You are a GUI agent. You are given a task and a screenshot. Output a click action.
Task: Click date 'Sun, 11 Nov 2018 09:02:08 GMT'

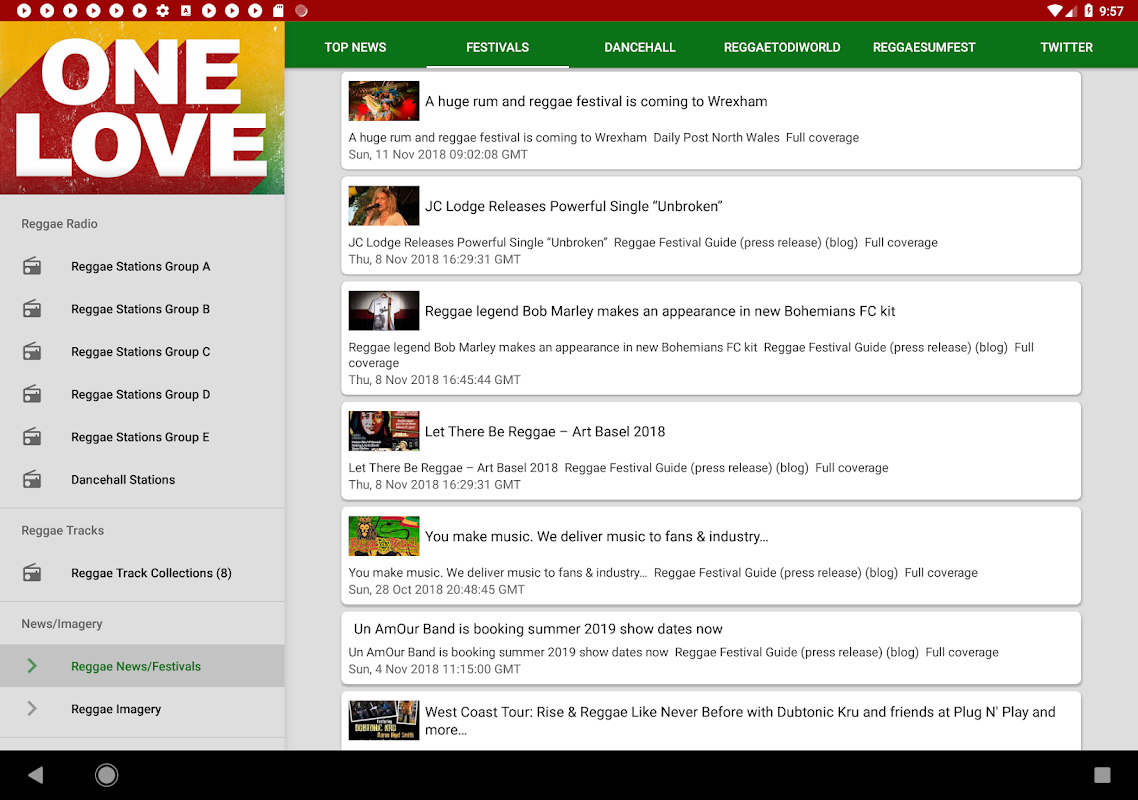click(438, 155)
